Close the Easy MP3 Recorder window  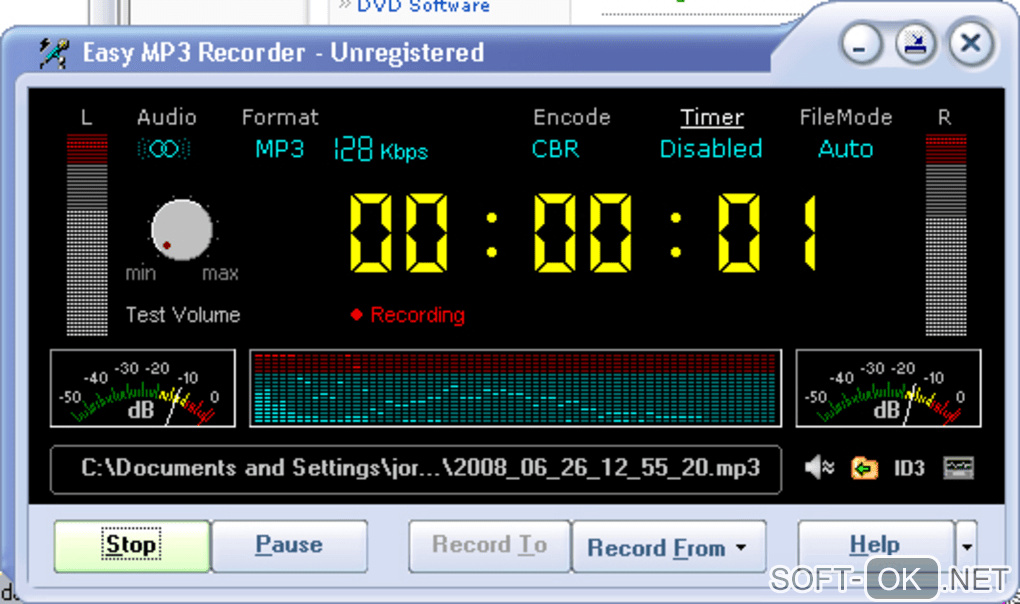pyautogui.click(x=971, y=44)
